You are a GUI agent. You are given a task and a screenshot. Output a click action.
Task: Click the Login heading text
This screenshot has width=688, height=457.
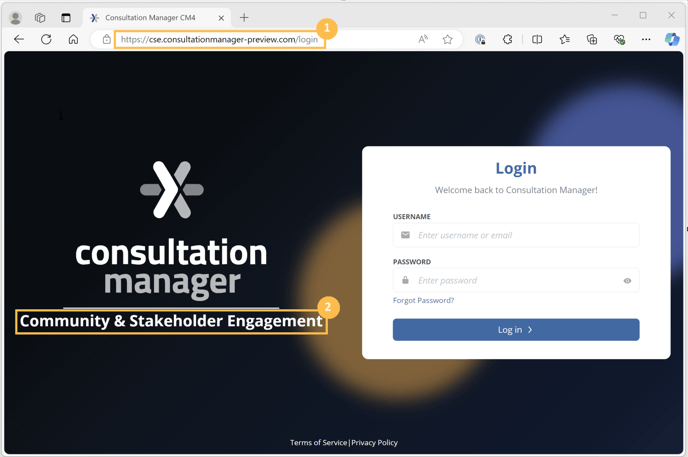(516, 168)
